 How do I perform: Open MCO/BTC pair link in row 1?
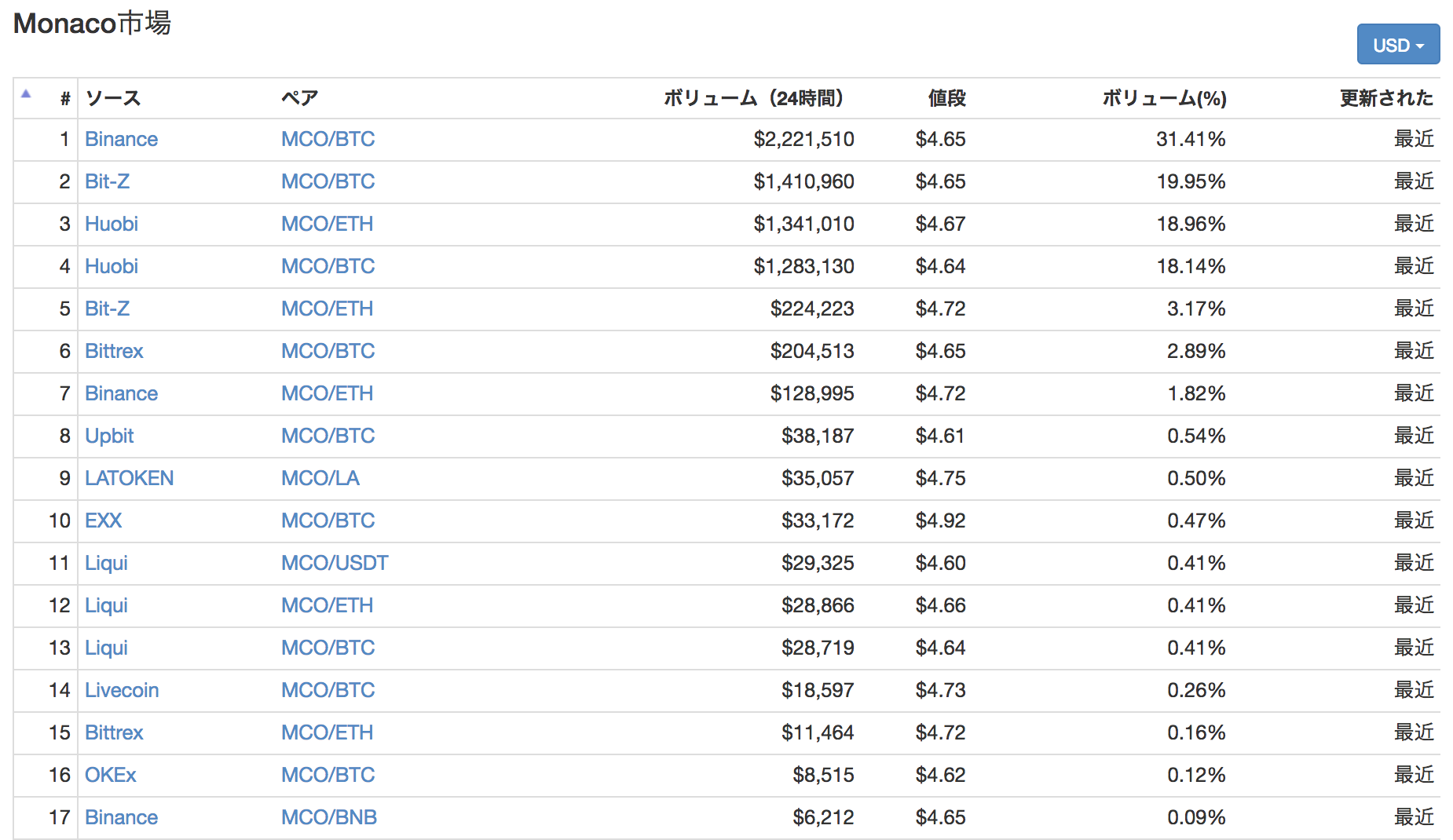[x=328, y=139]
